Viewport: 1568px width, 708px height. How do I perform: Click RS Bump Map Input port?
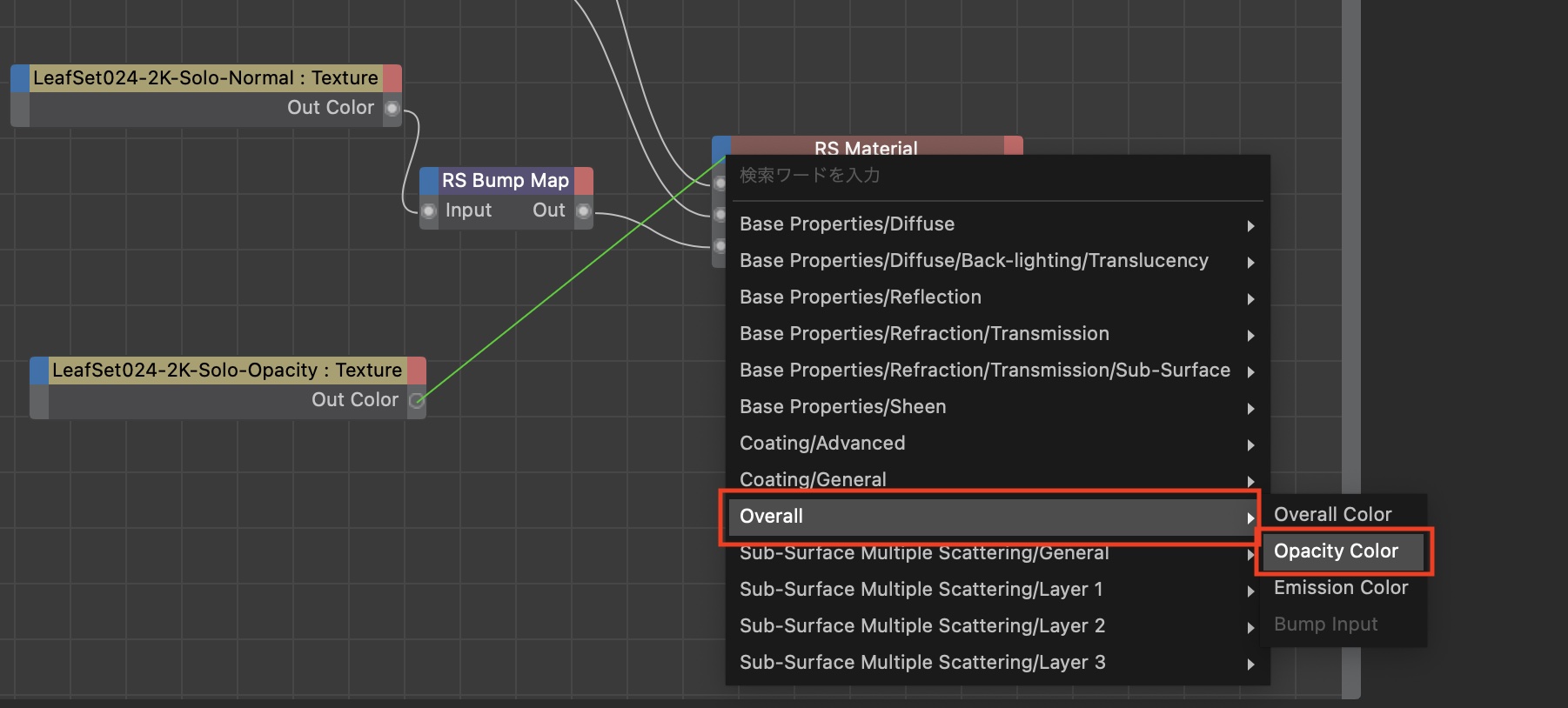429,211
